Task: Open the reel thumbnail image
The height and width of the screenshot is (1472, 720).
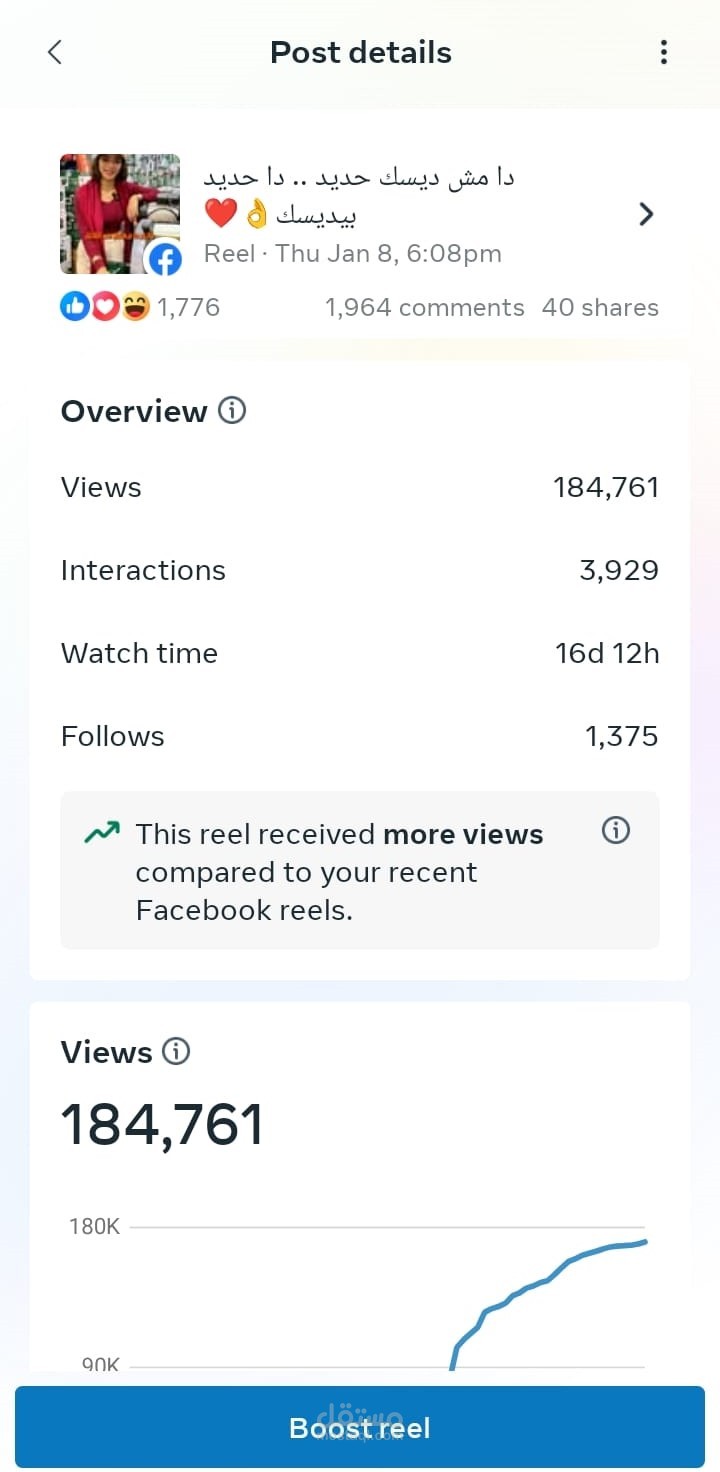Action: coord(120,213)
